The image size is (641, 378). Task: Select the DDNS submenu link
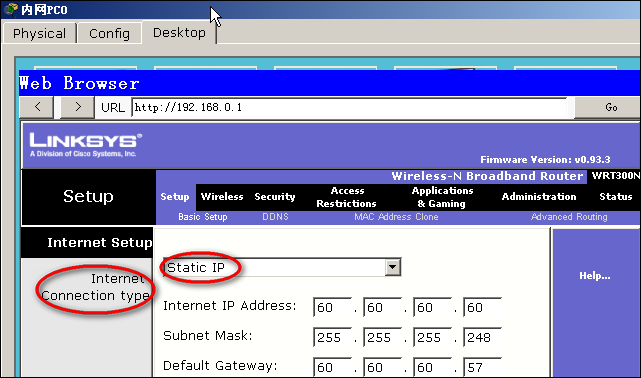pos(275,217)
